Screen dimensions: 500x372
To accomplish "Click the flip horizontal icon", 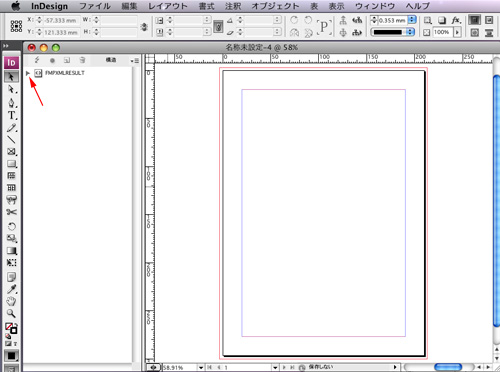I will [x=294, y=33].
